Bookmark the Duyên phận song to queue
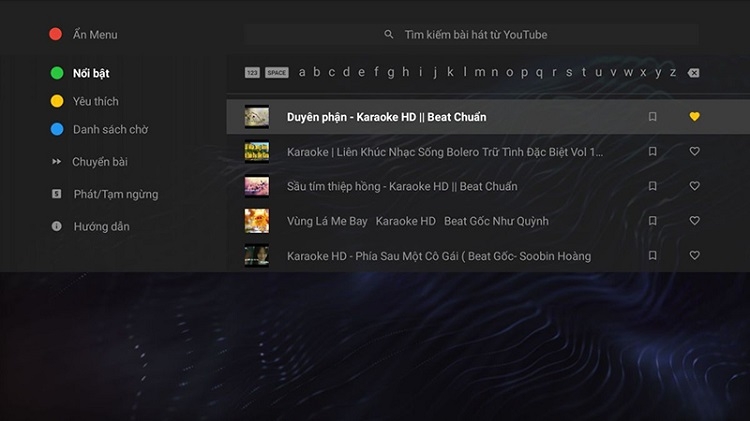750x421 pixels. (652, 116)
